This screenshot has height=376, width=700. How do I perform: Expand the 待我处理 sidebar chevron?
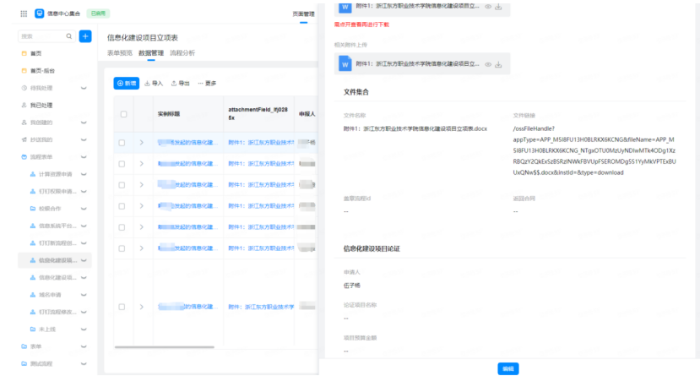[x=83, y=88]
